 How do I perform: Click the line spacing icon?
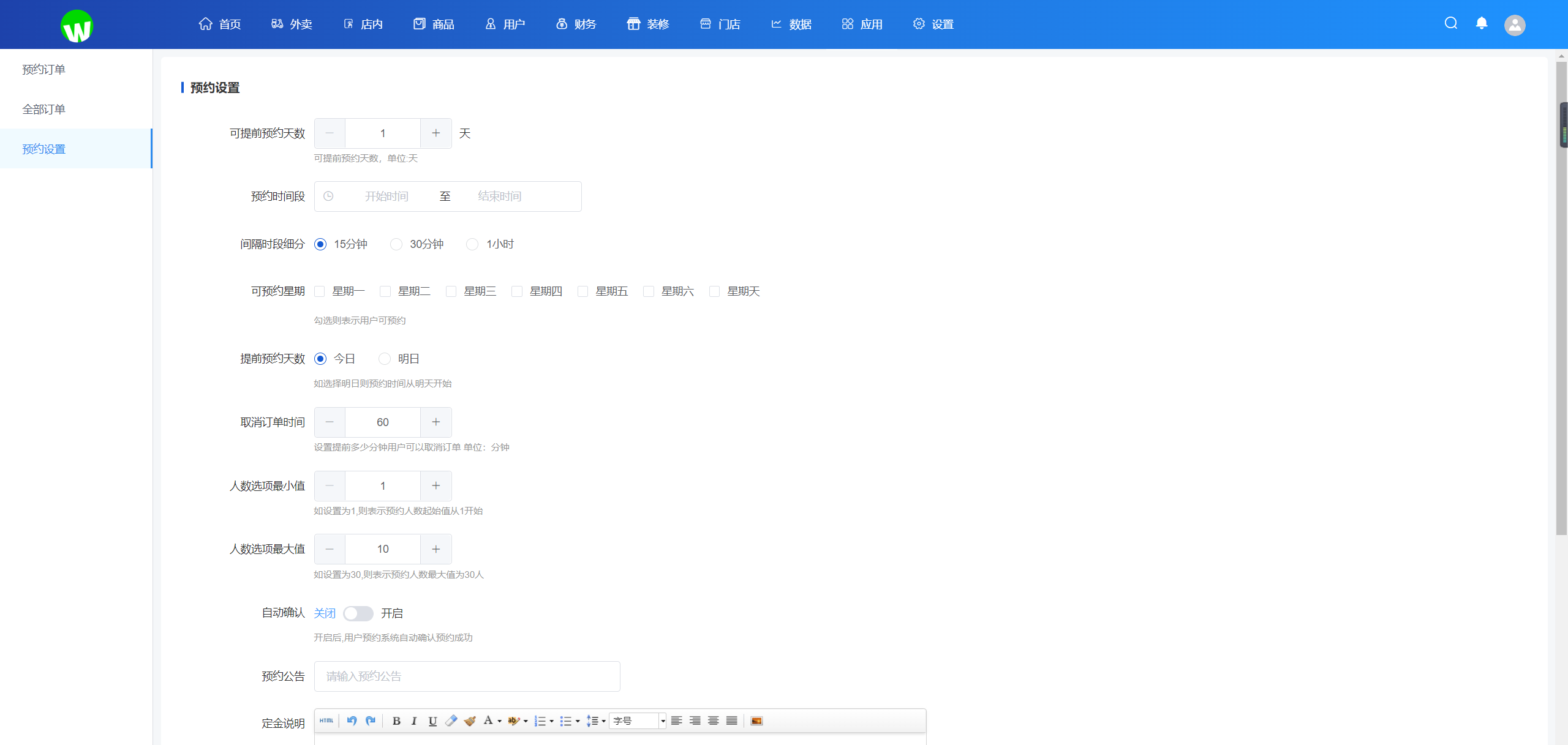592,721
